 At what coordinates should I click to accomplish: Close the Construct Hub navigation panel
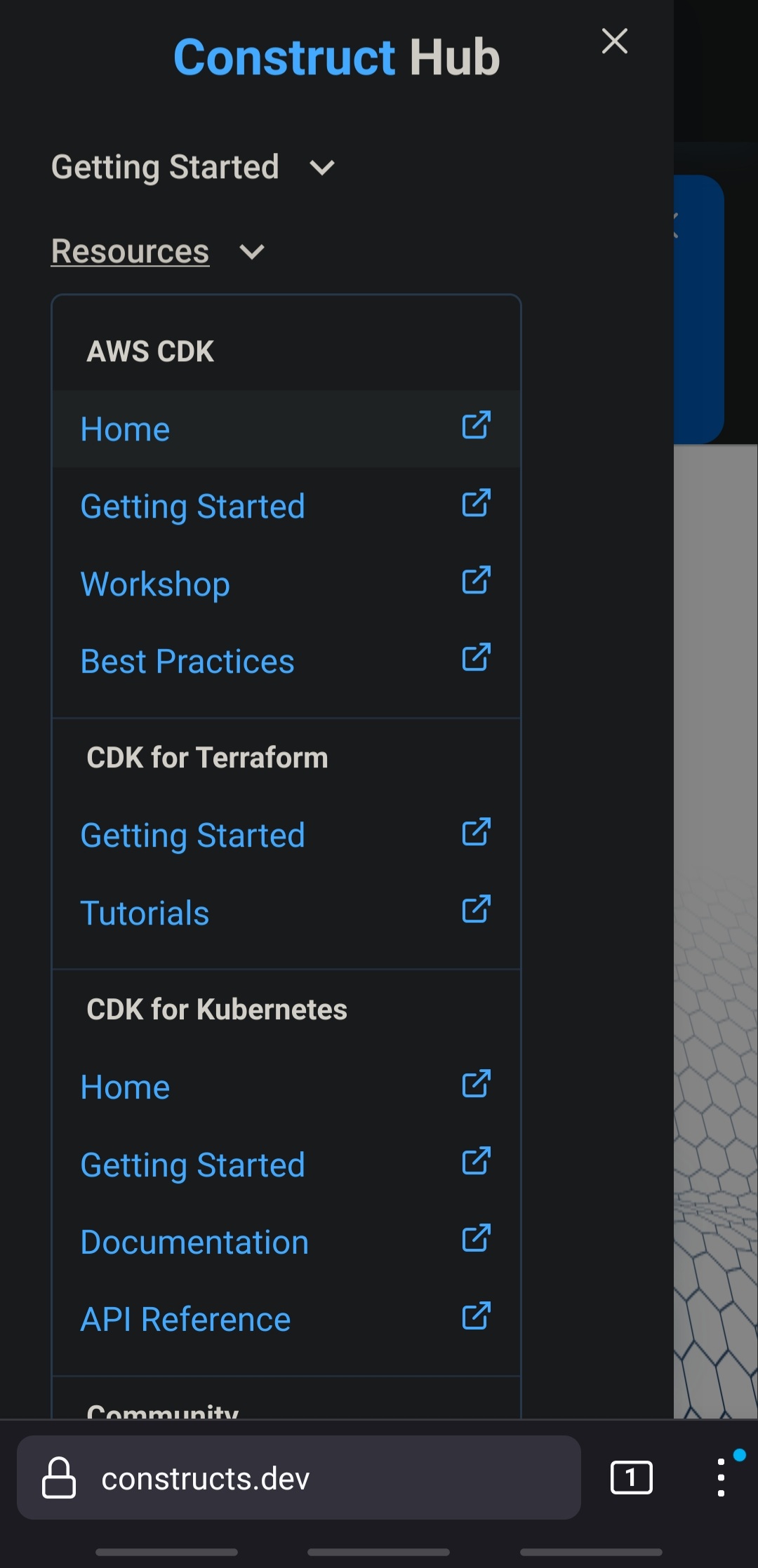(614, 41)
